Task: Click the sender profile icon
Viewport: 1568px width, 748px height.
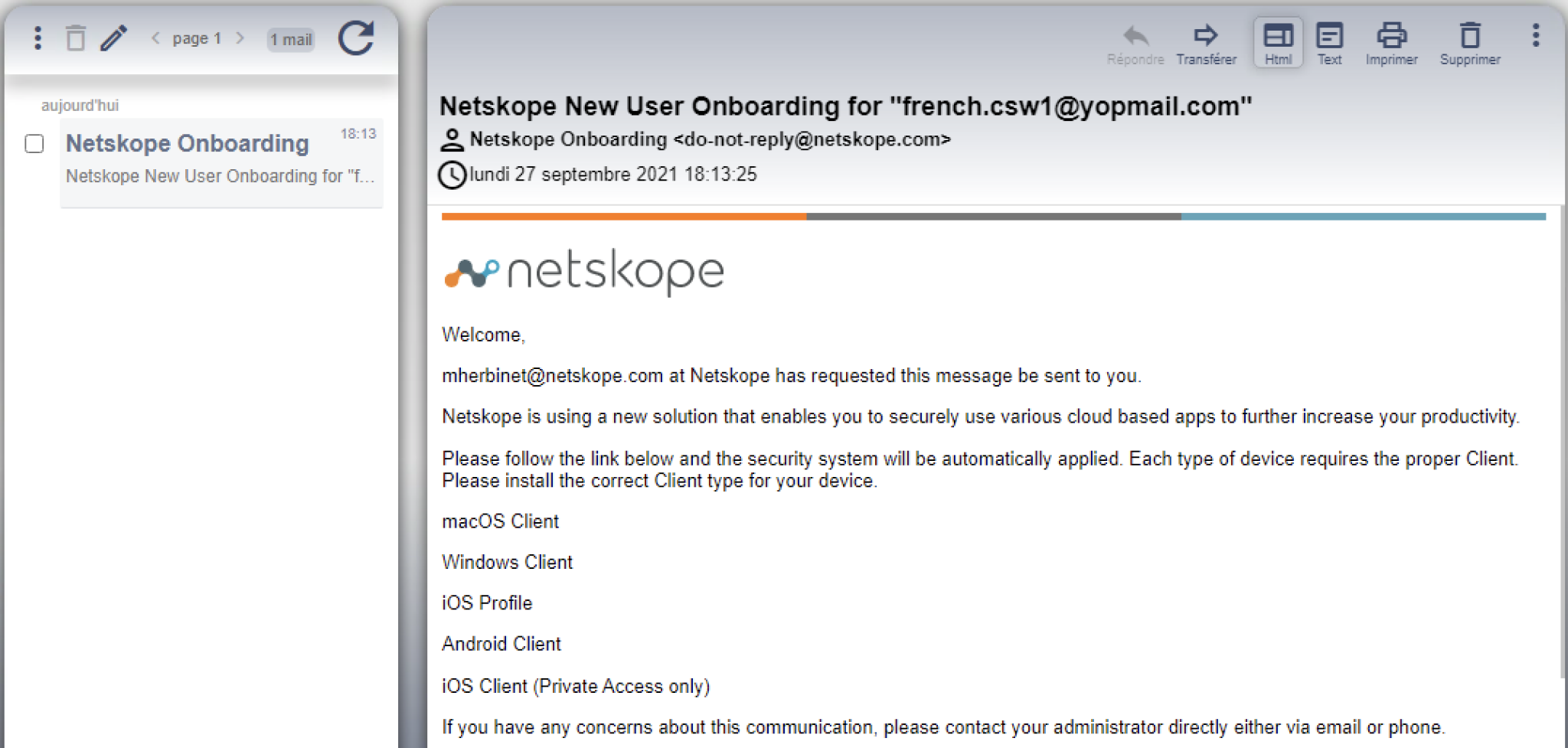Action: pyautogui.click(x=452, y=140)
